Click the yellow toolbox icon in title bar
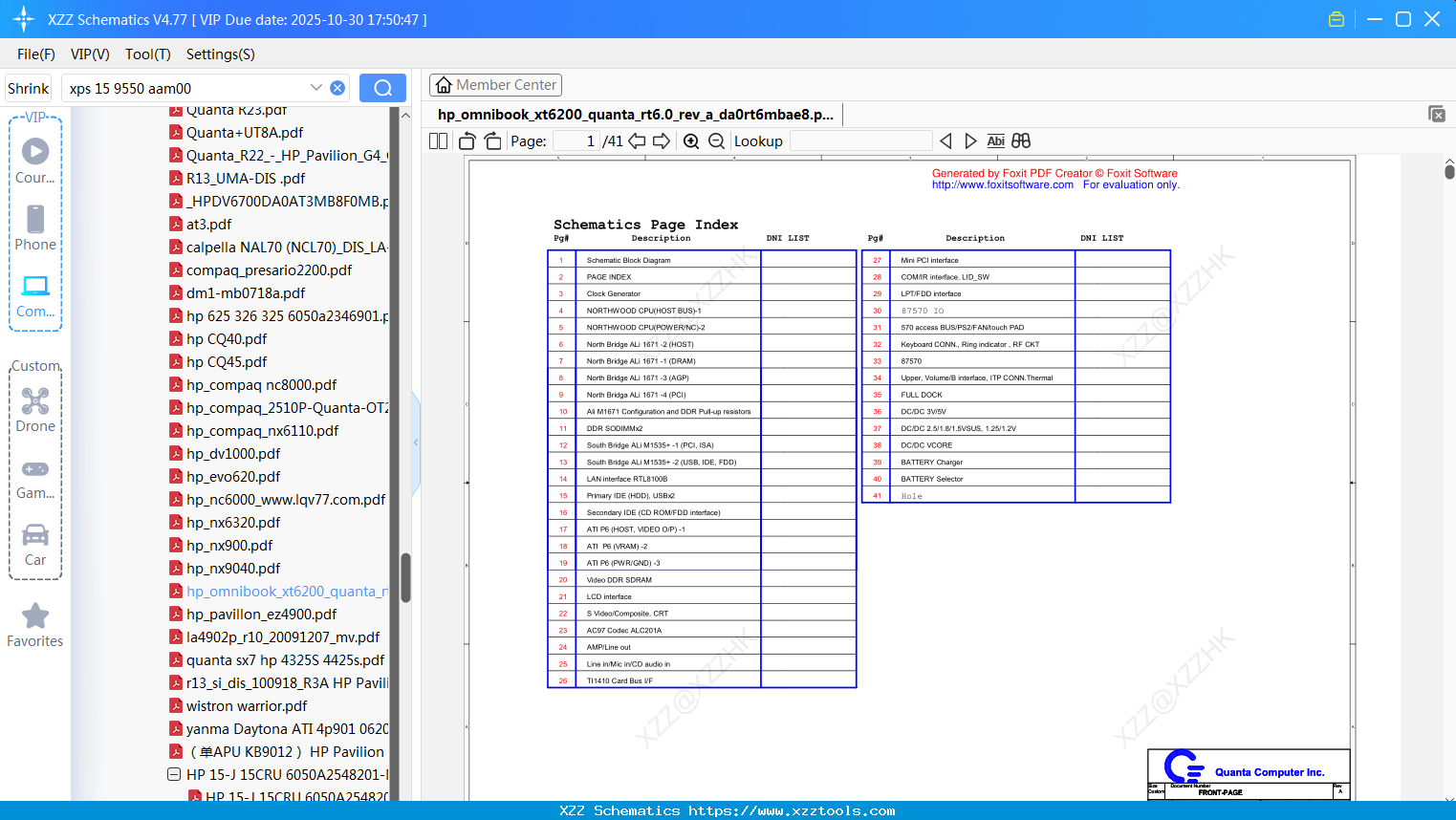1456x820 pixels. point(1336,19)
